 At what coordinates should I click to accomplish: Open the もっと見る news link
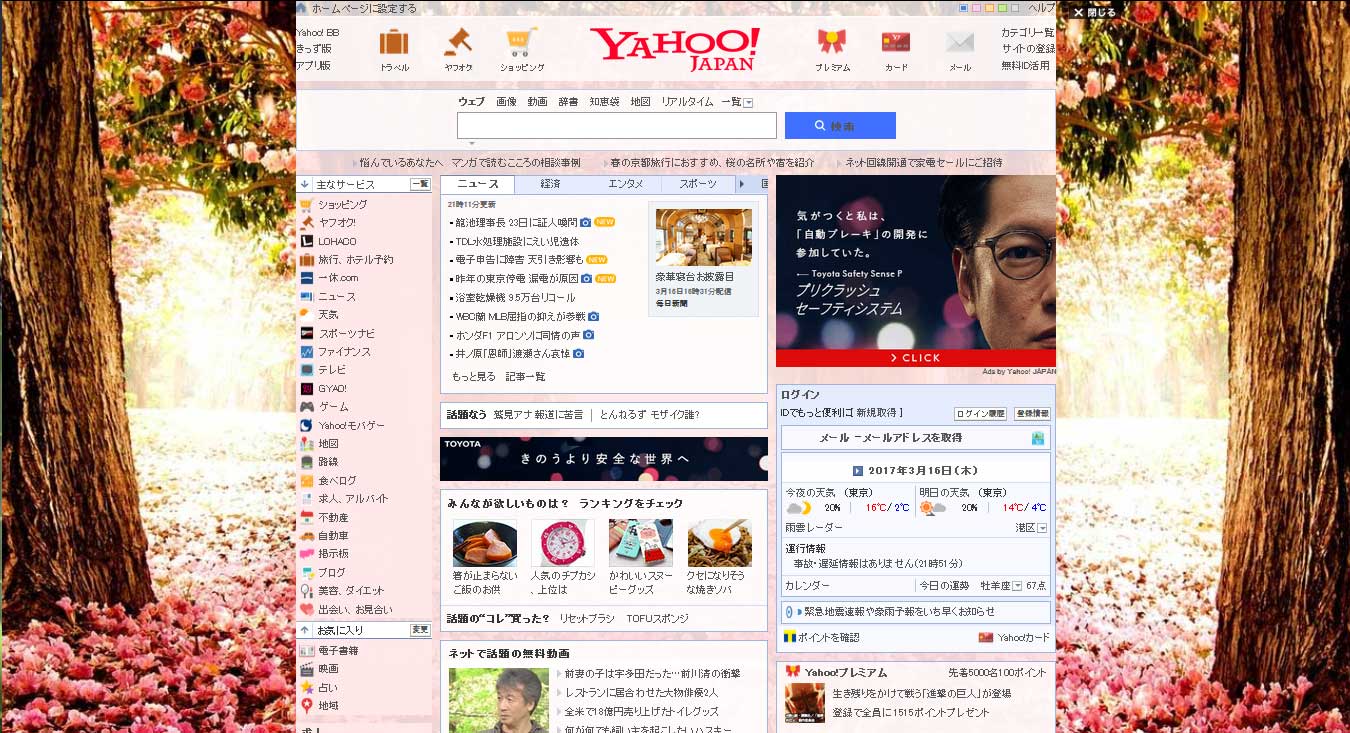(474, 377)
